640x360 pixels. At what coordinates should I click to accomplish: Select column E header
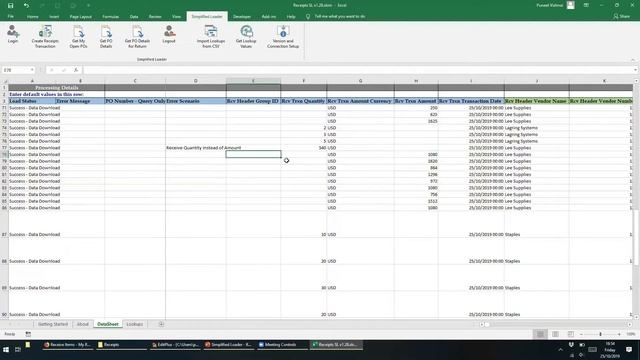point(253,81)
